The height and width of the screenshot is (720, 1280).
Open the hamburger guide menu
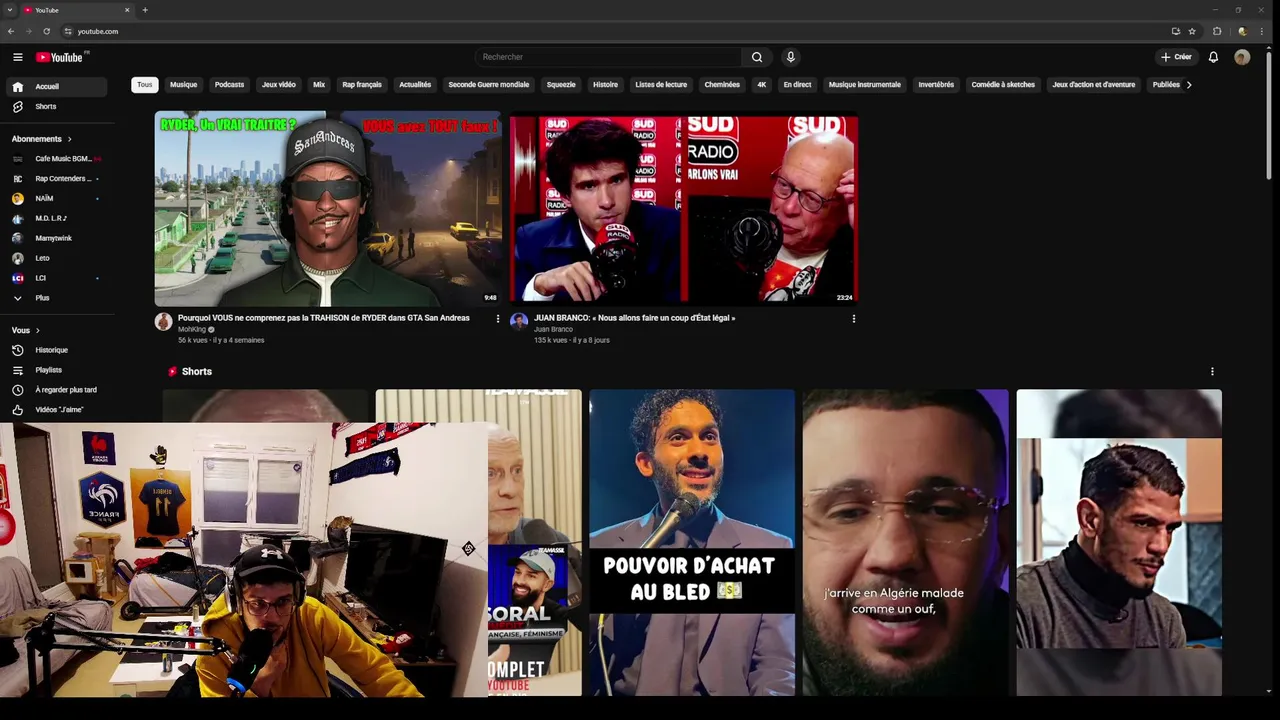click(17, 57)
